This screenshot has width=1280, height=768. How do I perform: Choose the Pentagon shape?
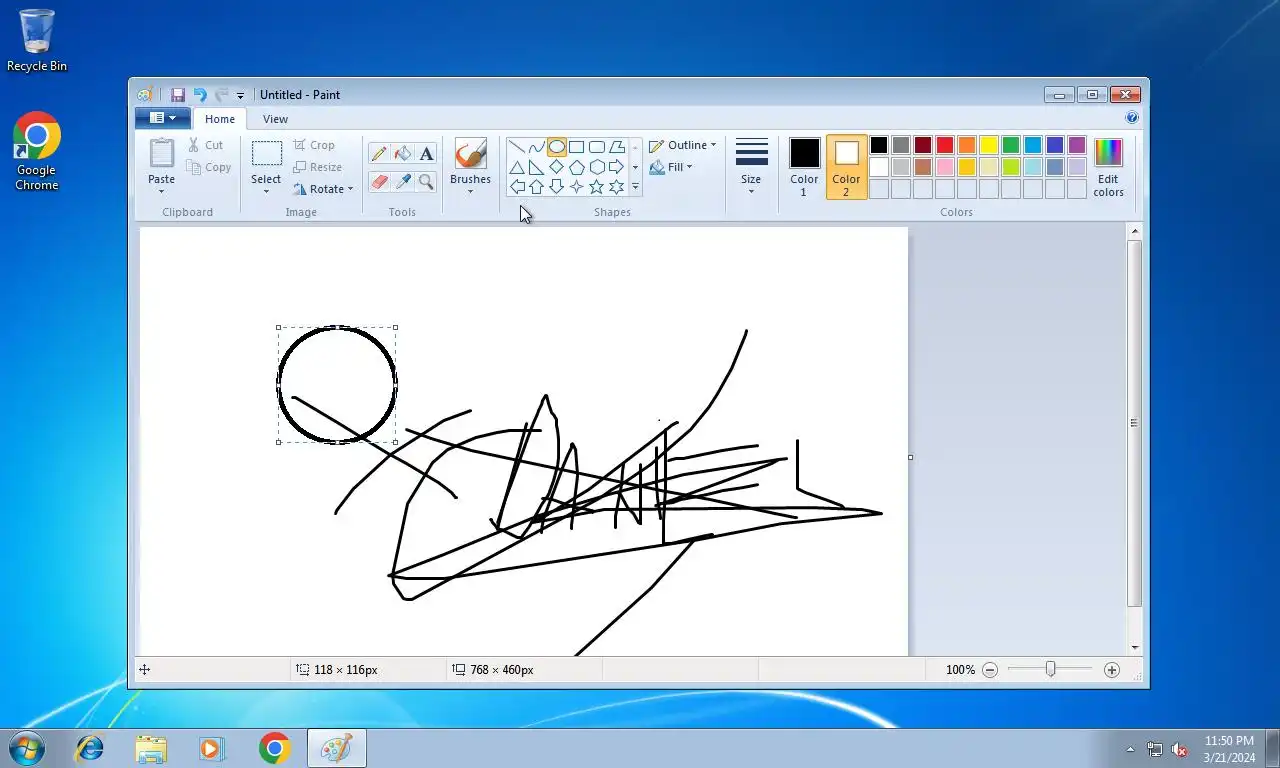[x=577, y=167]
